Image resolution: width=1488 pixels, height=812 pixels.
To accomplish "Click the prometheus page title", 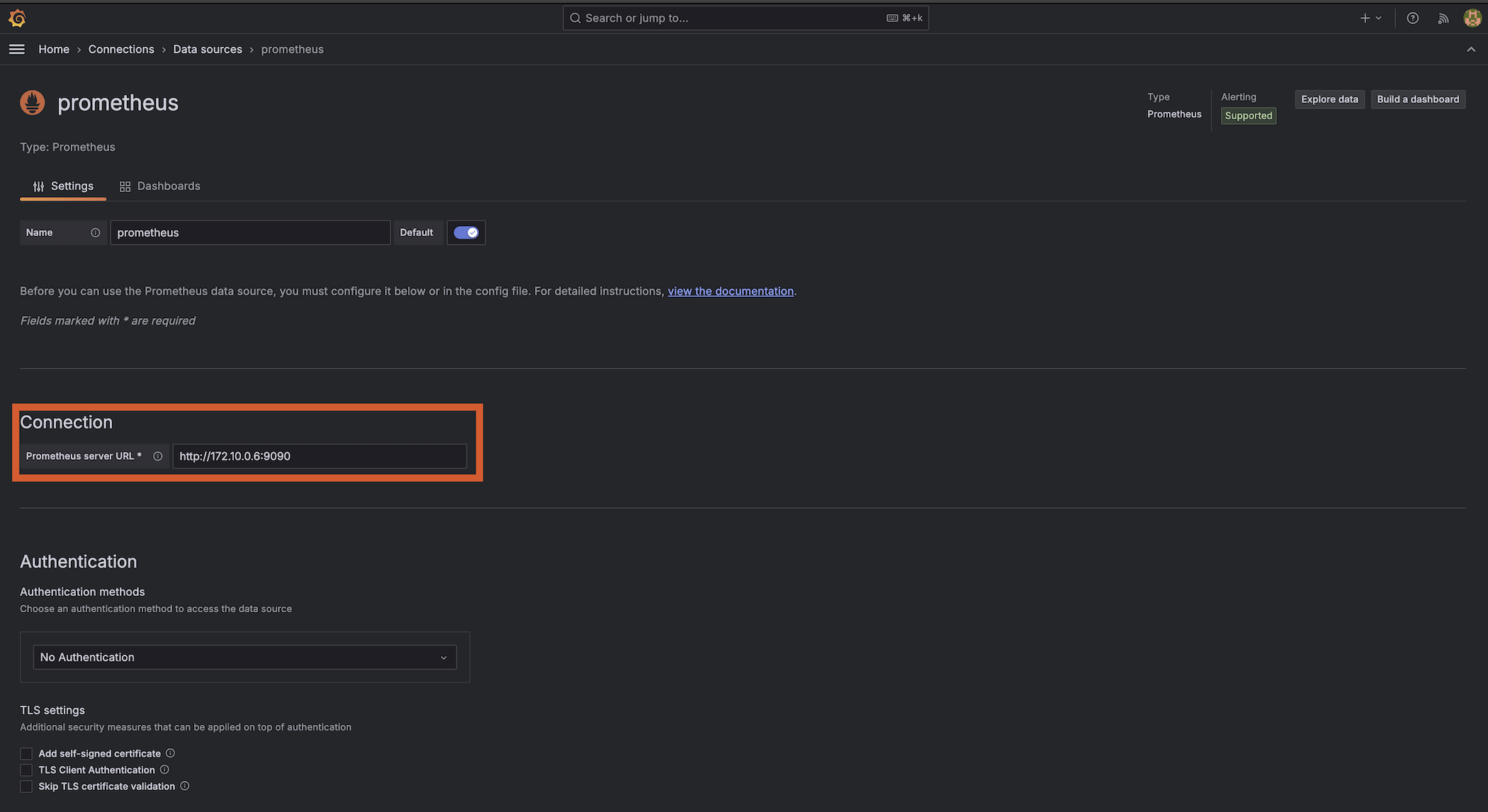I will tap(118, 103).
